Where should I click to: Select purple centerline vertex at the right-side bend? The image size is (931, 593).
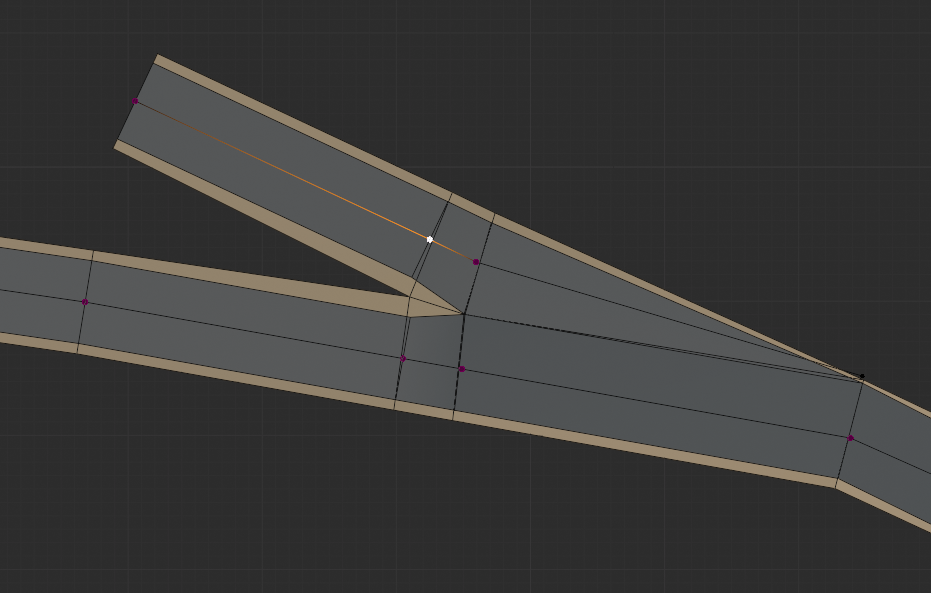pyautogui.click(x=850, y=438)
